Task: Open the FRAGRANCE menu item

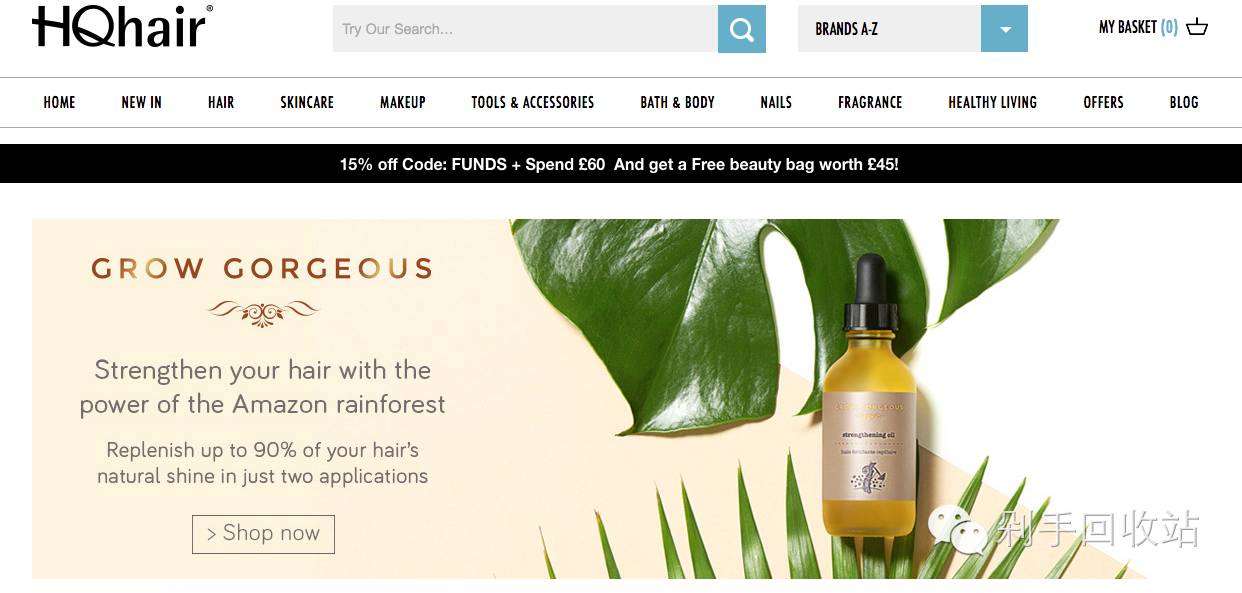Action: tap(870, 102)
